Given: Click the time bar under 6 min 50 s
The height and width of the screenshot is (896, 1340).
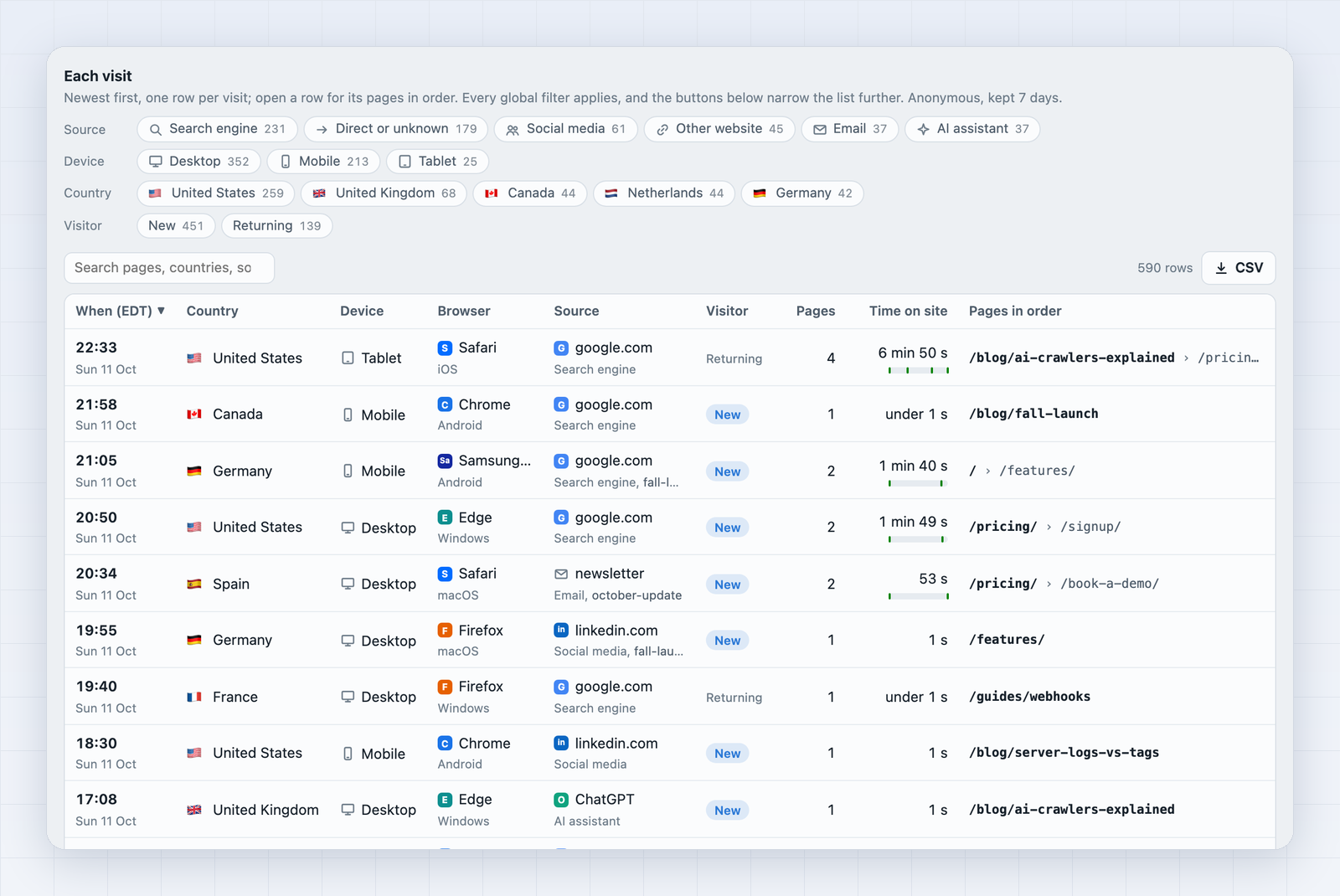Looking at the screenshot, I should pyautogui.click(x=918, y=370).
